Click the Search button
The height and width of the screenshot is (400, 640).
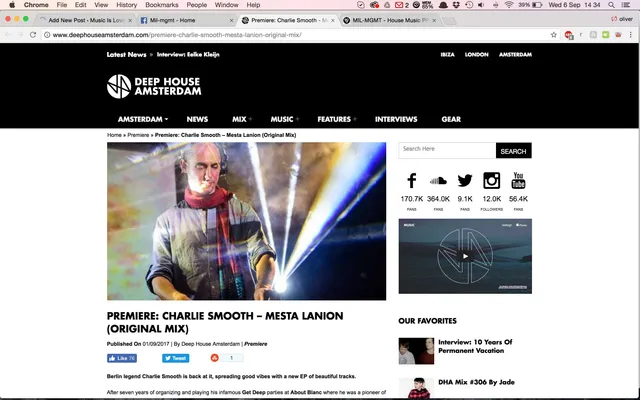tap(513, 151)
